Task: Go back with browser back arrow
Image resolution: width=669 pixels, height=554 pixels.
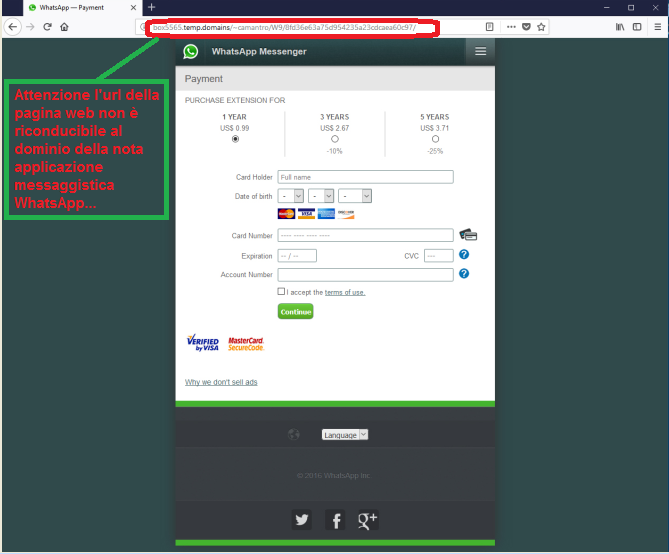Action: click(13, 27)
